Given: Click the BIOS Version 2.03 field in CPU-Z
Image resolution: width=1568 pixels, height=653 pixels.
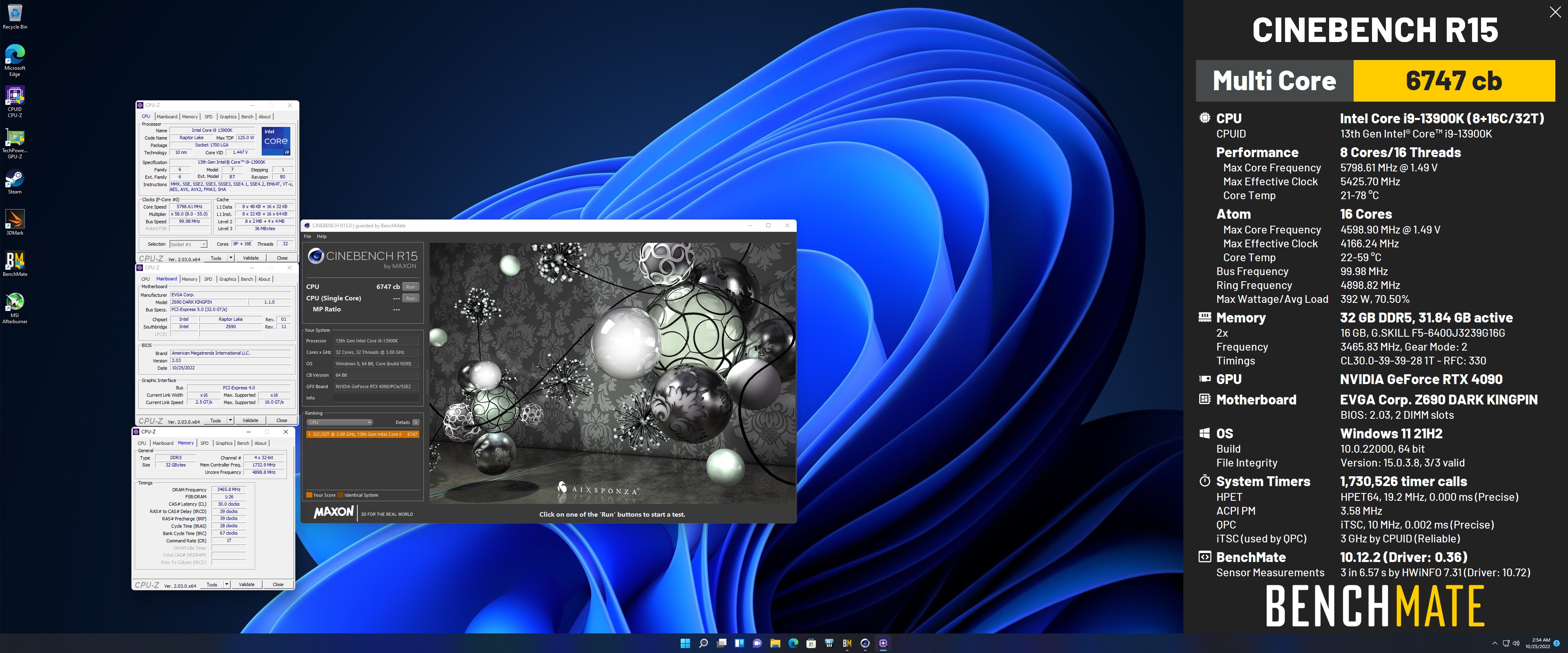Looking at the screenshot, I should [x=230, y=360].
